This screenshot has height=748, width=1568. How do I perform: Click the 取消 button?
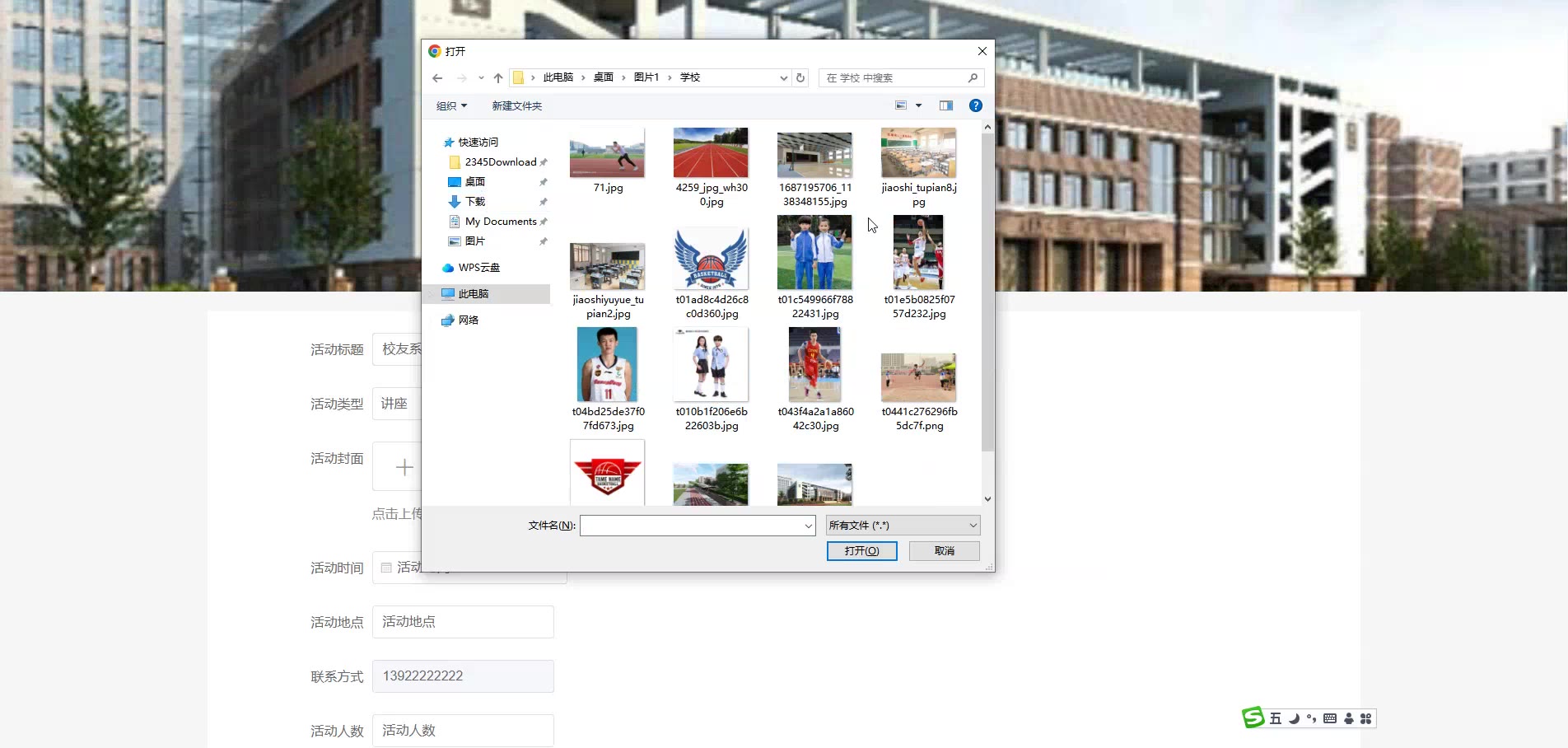(945, 551)
